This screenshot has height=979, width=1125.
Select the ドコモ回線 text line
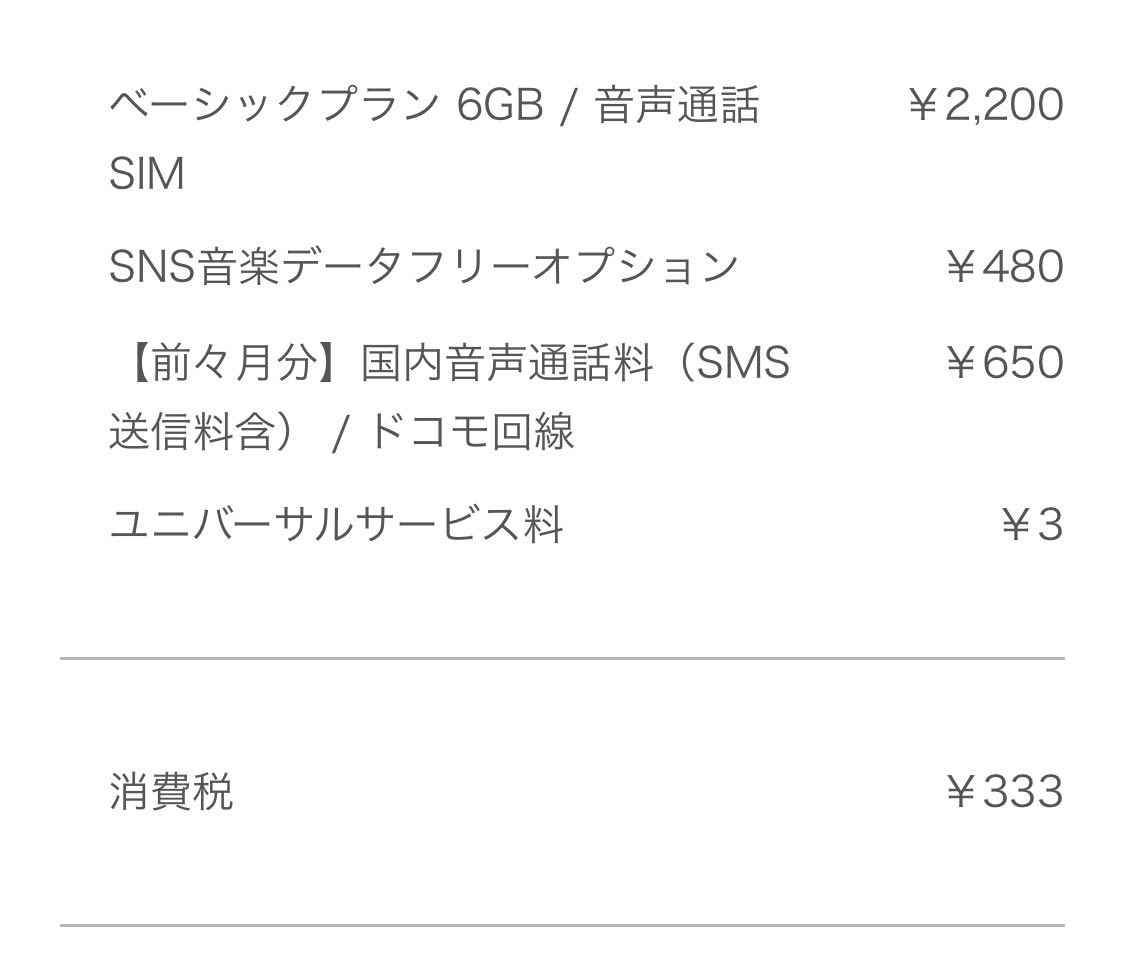click(471, 432)
